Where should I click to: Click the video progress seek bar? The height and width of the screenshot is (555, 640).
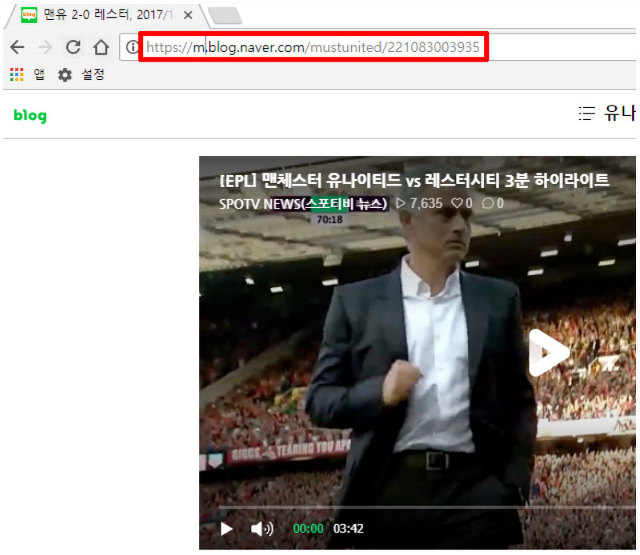[x=426, y=507]
